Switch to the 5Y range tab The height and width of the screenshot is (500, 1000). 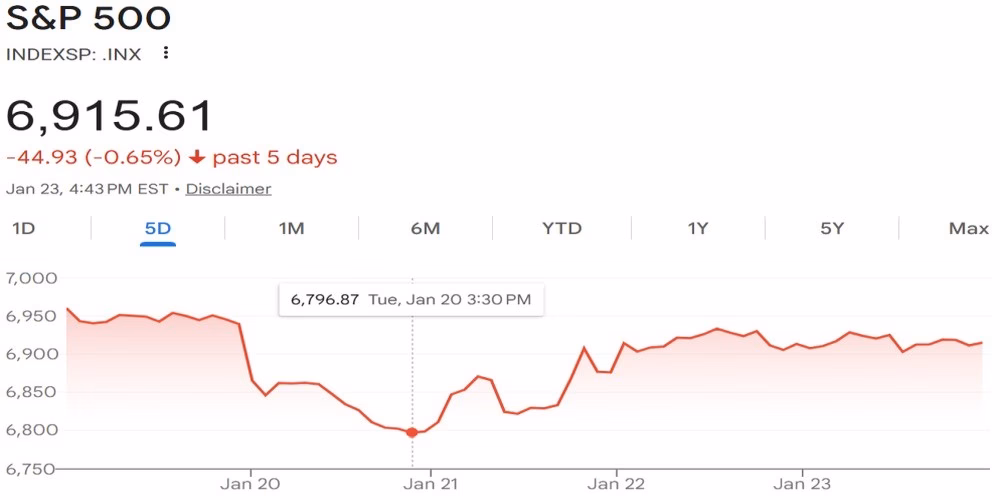832,228
